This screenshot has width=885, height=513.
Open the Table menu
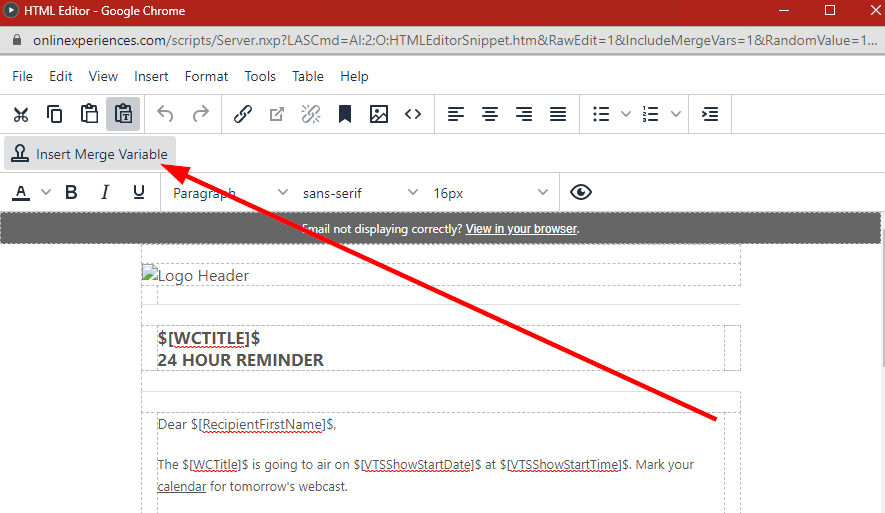[x=308, y=76]
